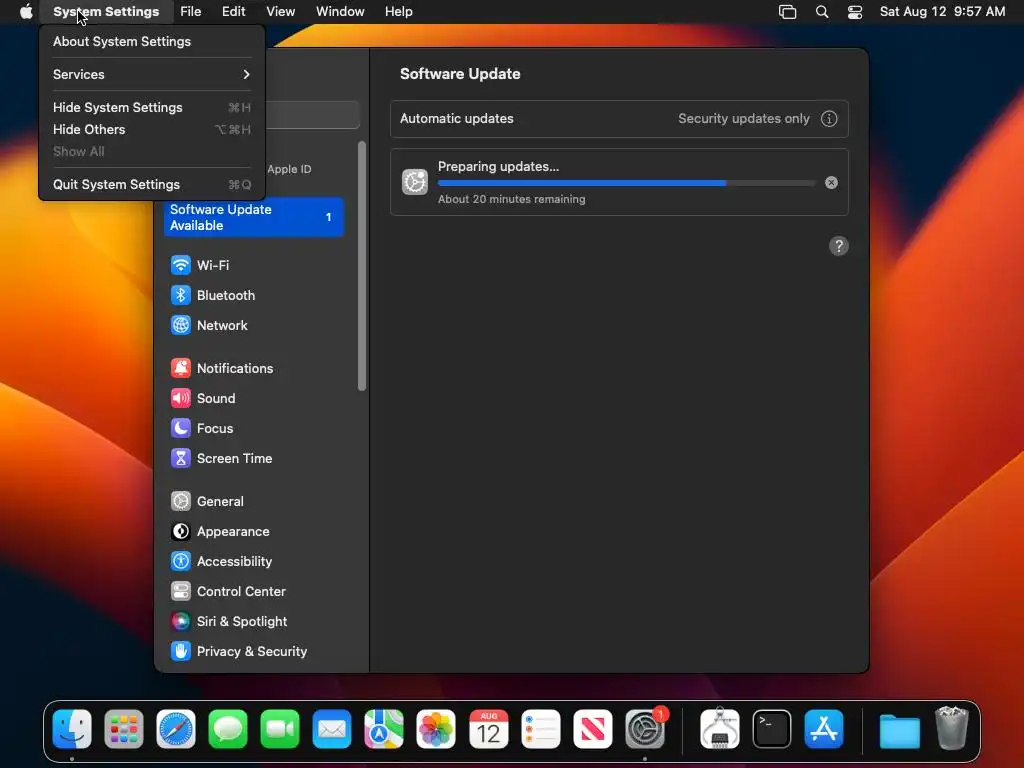Viewport: 1024px width, 768px height.
Task: Open Messages from the Dock
Action: [228, 729]
